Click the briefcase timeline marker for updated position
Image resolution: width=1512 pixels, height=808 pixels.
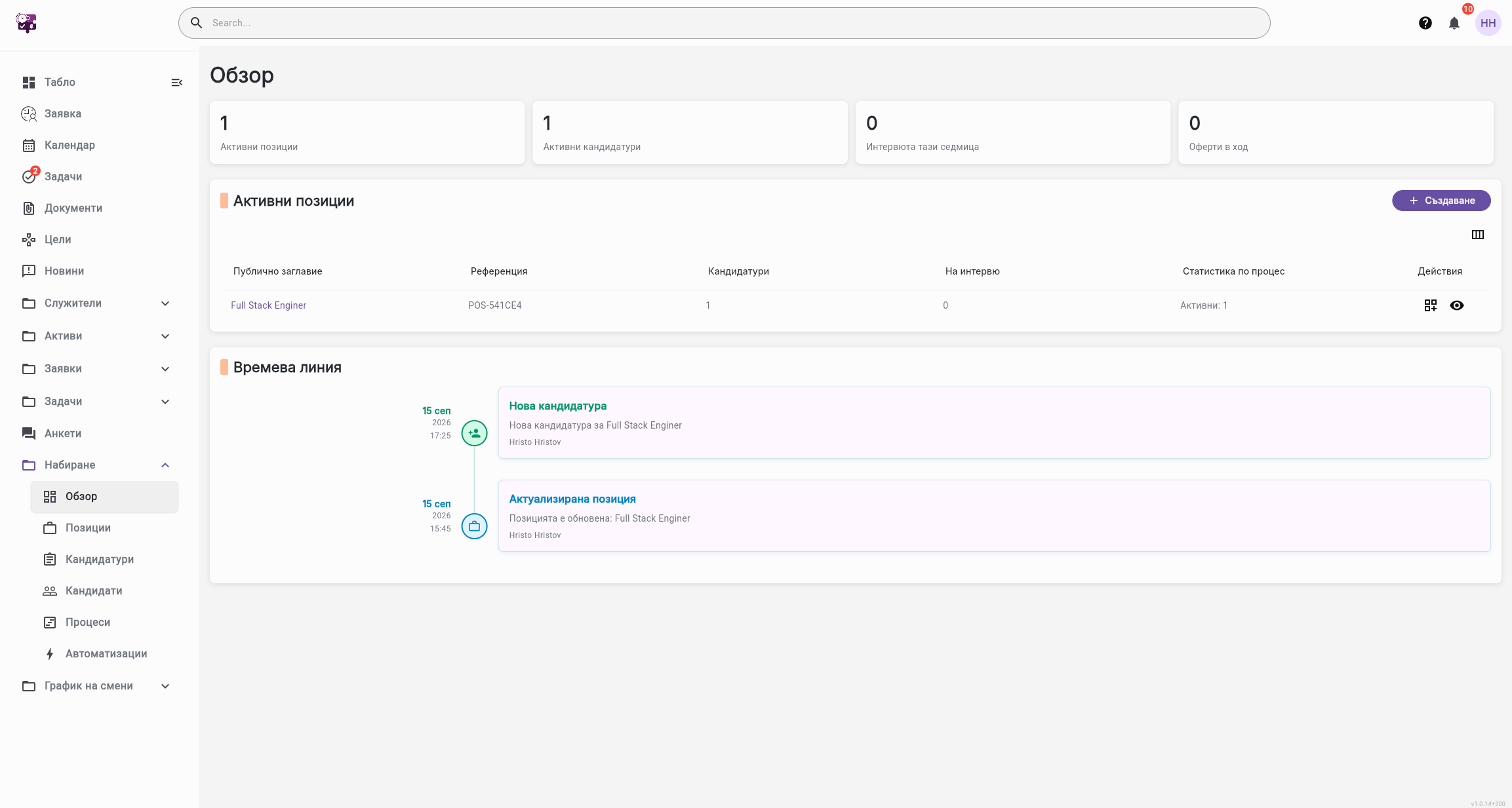pyautogui.click(x=474, y=526)
